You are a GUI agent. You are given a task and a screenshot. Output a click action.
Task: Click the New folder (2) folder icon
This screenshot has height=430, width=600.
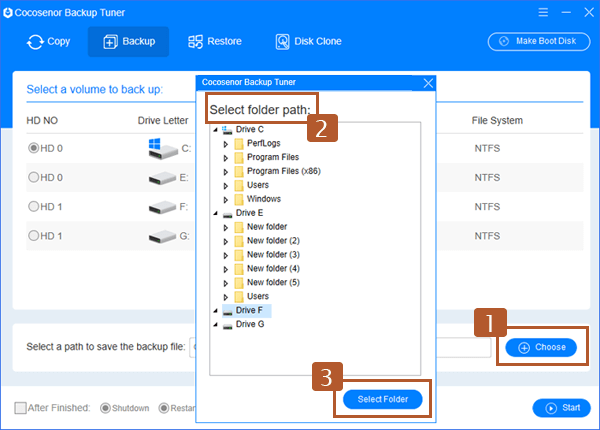pos(239,241)
